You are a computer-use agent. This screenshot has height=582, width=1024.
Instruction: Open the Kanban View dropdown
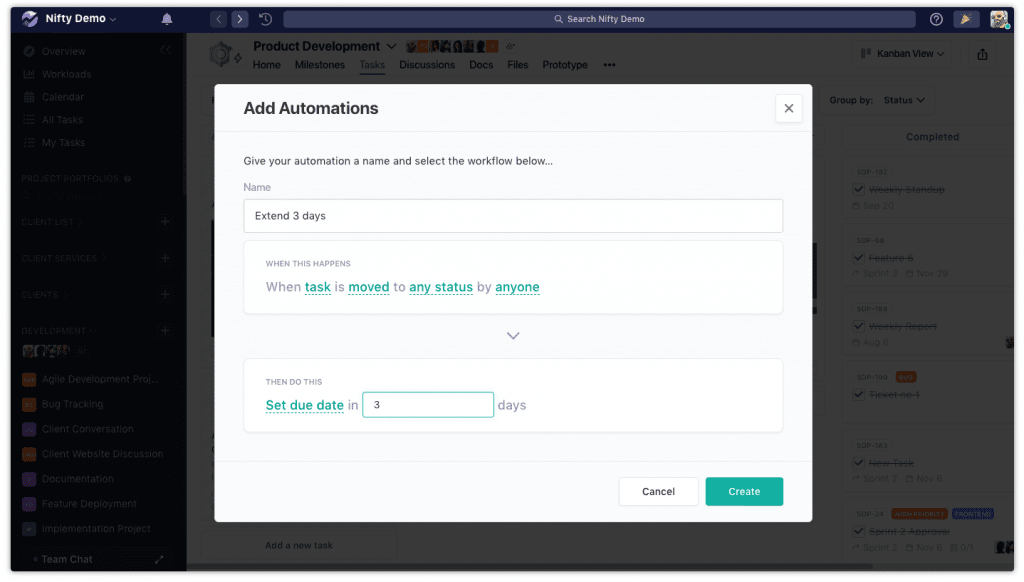pyautogui.click(x=903, y=54)
